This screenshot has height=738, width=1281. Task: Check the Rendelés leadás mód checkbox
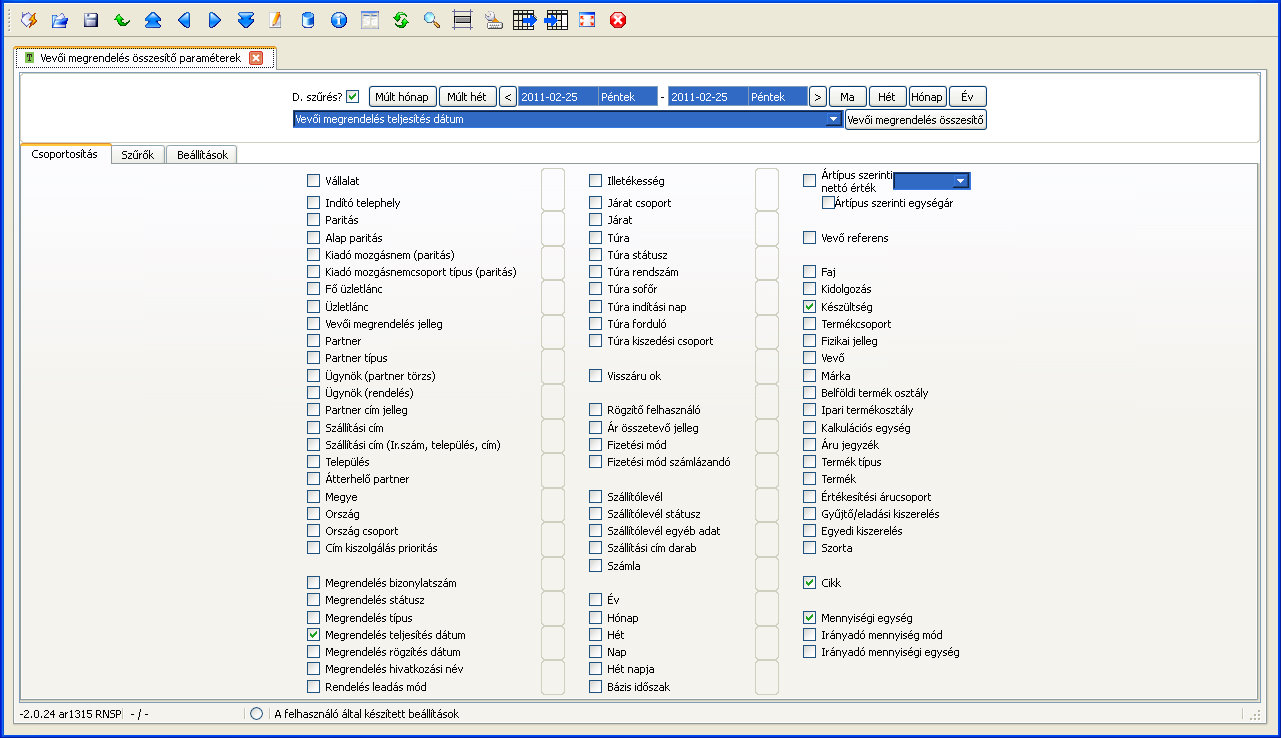pyautogui.click(x=314, y=687)
